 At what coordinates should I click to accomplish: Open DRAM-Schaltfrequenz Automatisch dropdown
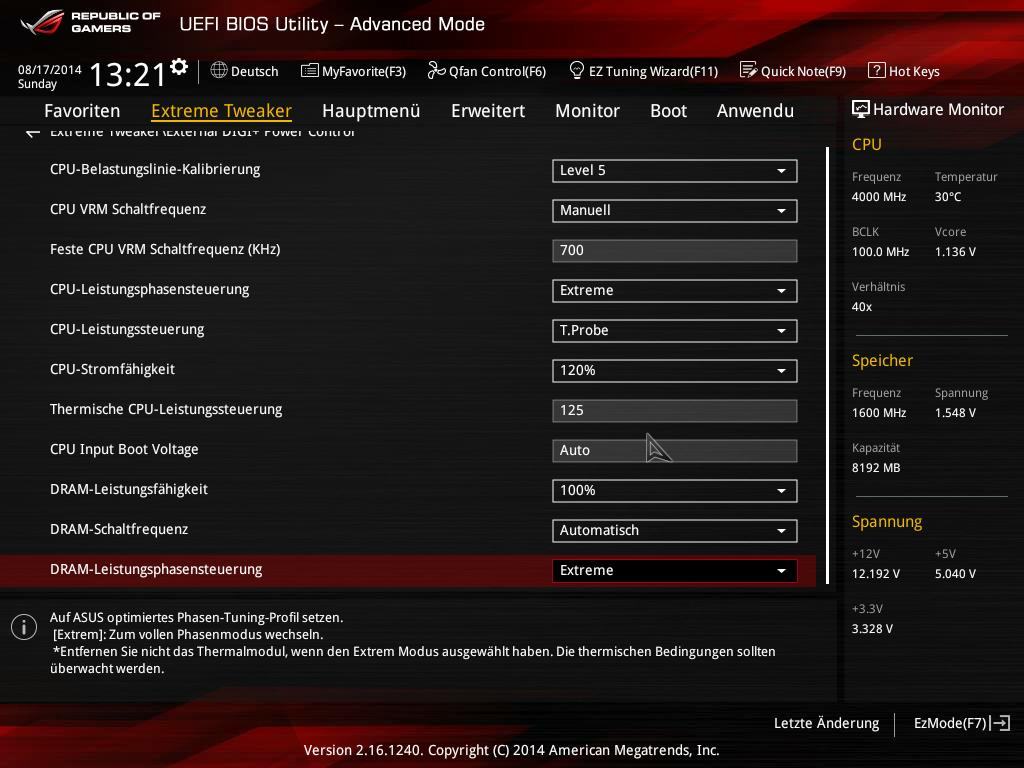(x=675, y=530)
